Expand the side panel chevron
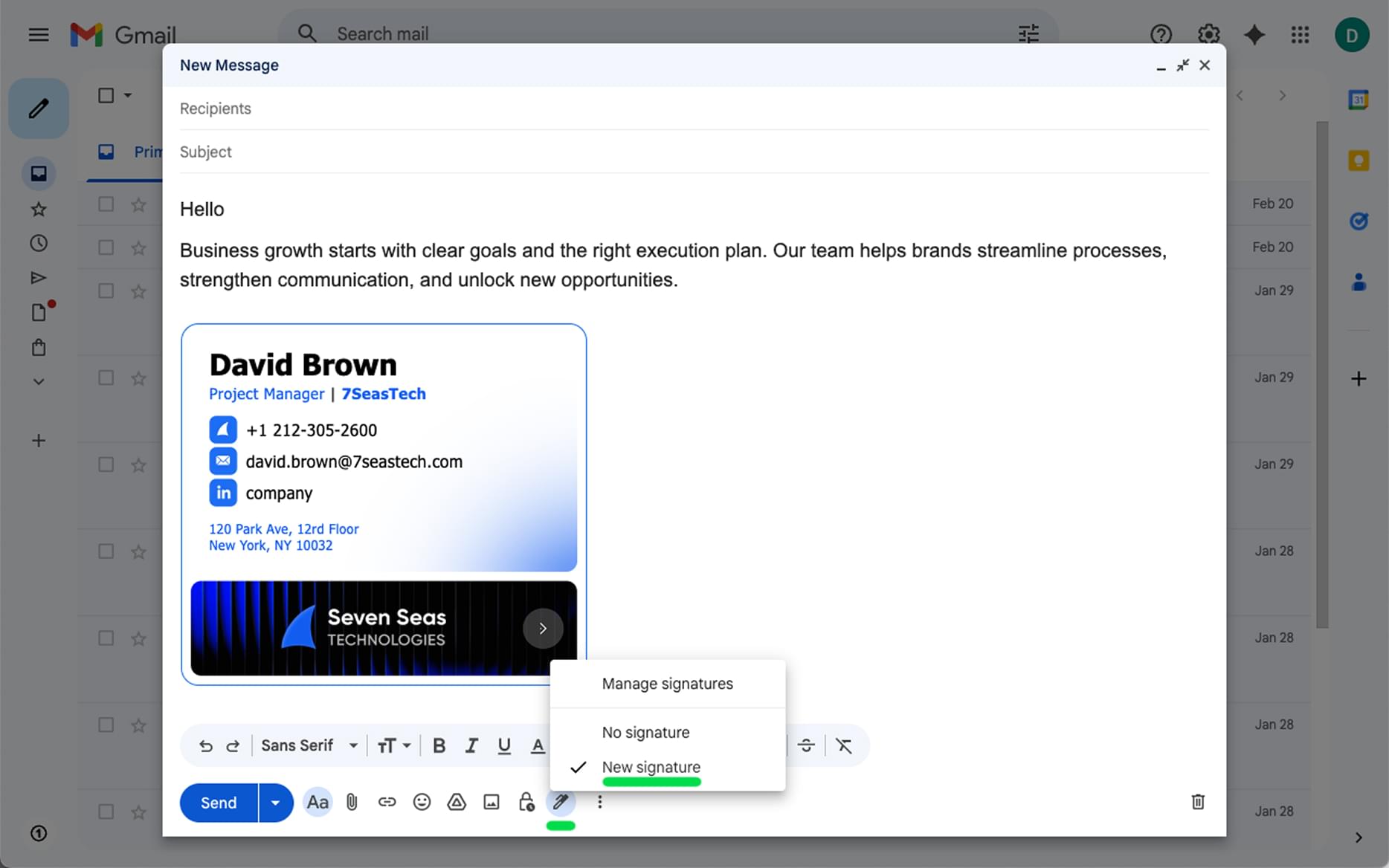 pos(1359,838)
